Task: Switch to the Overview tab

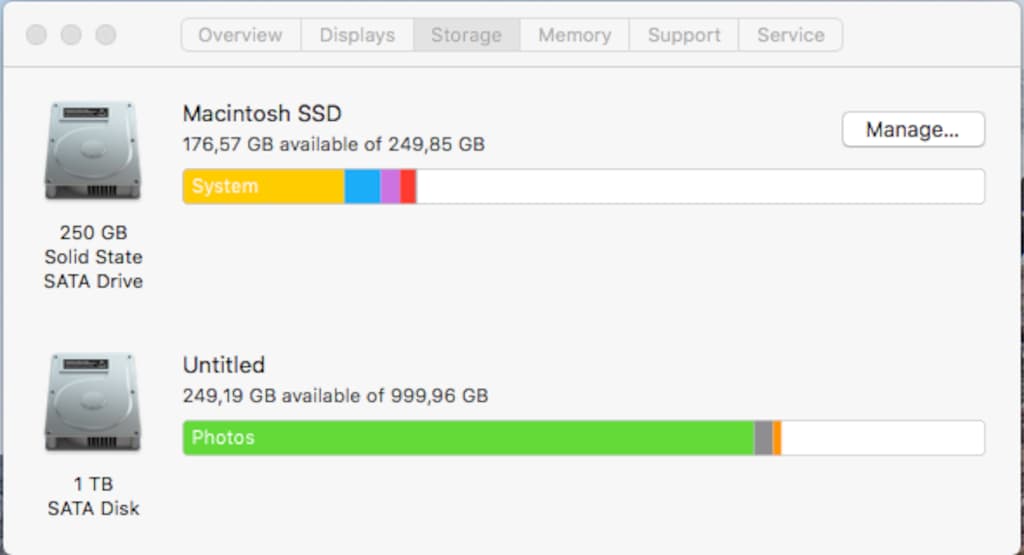Action: coord(241,35)
